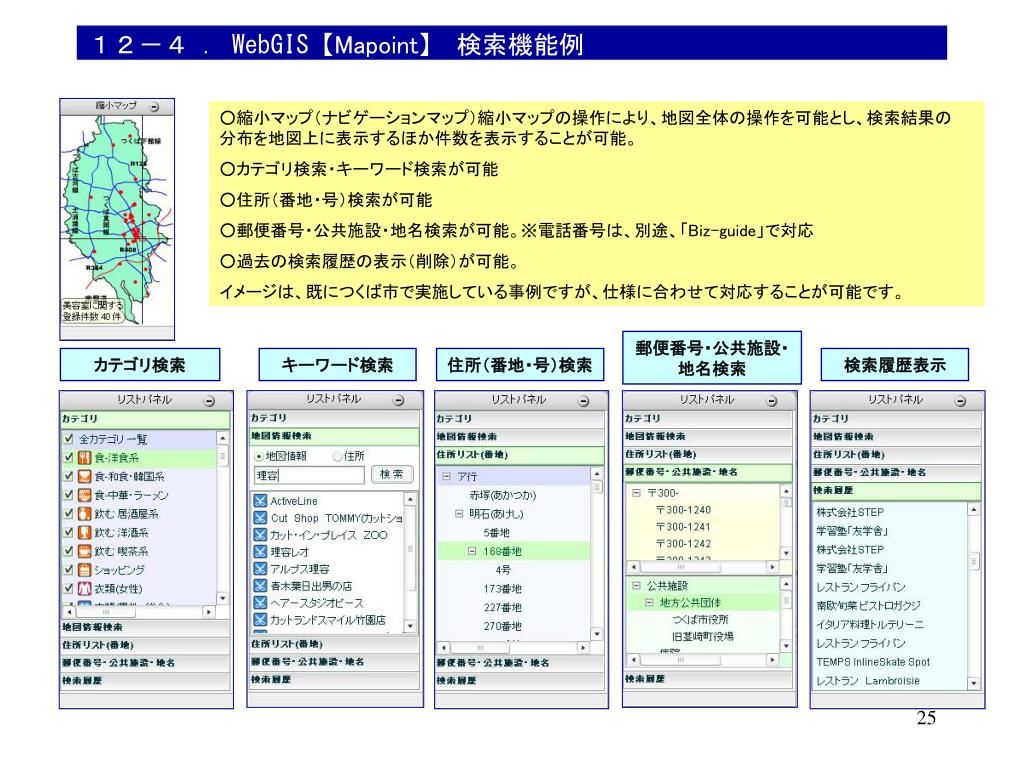
Task: Open カテゴリ section in the 検索履歴表示 panel
Action: [x=896, y=419]
